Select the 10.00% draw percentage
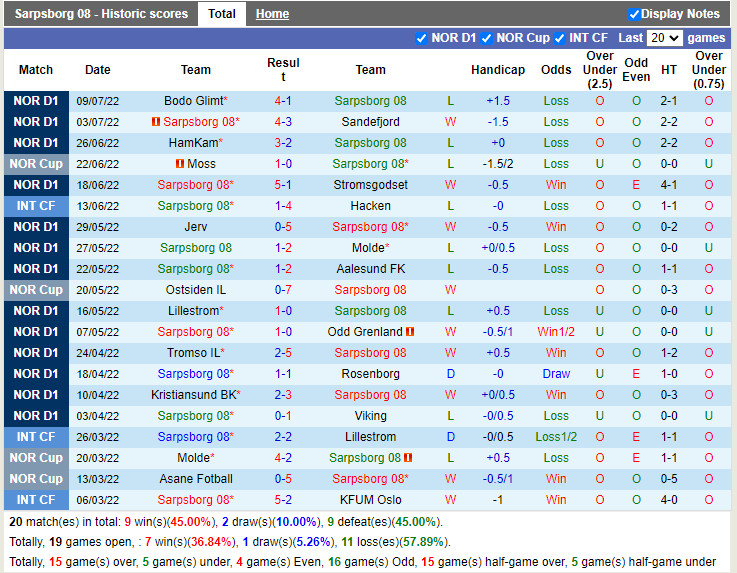Image resolution: width=737 pixels, height=573 pixels. pos(296,522)
